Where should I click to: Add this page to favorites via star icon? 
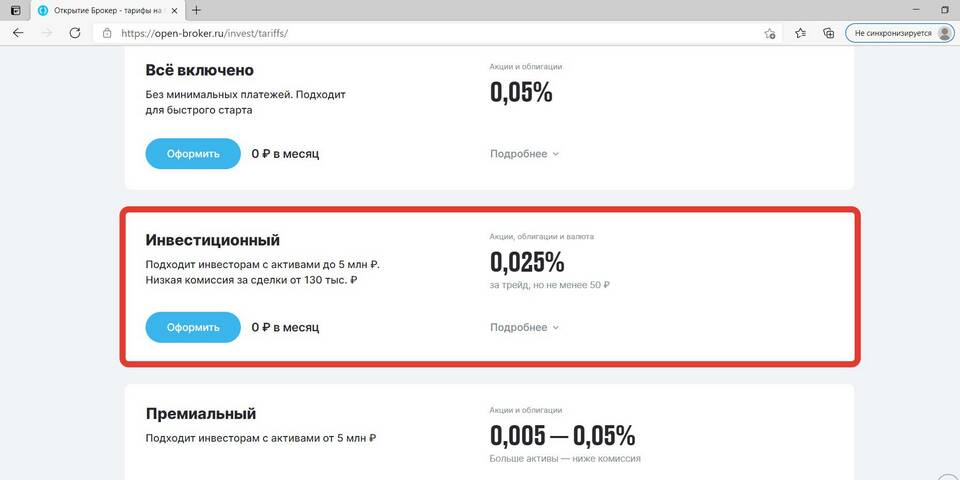point(769,33)
